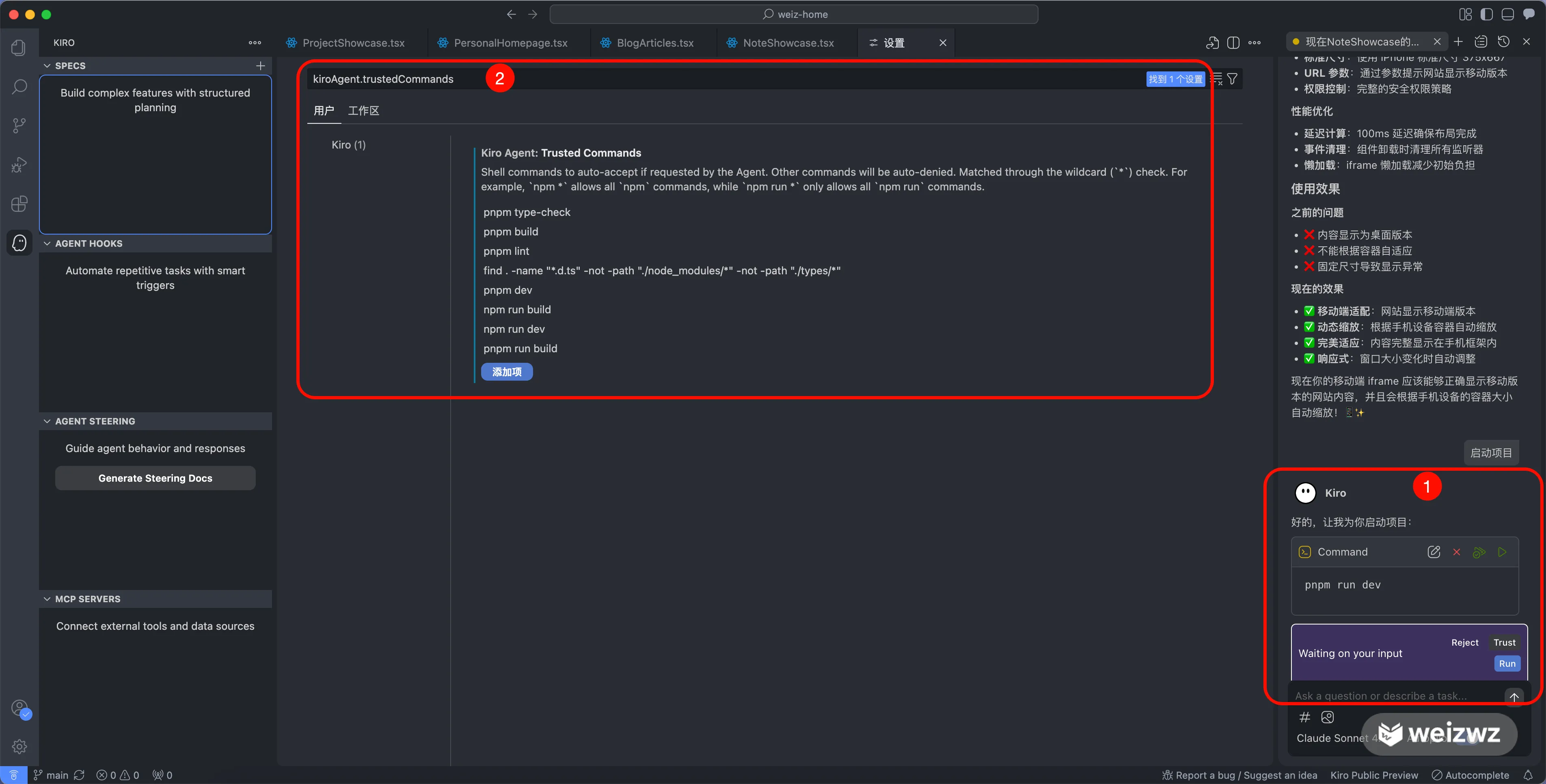Image resolution: width=1546 pixels, height=784 pixels.
Task: Add context with the # icon
Action: pyautogui.click(x=1304, y=717)
